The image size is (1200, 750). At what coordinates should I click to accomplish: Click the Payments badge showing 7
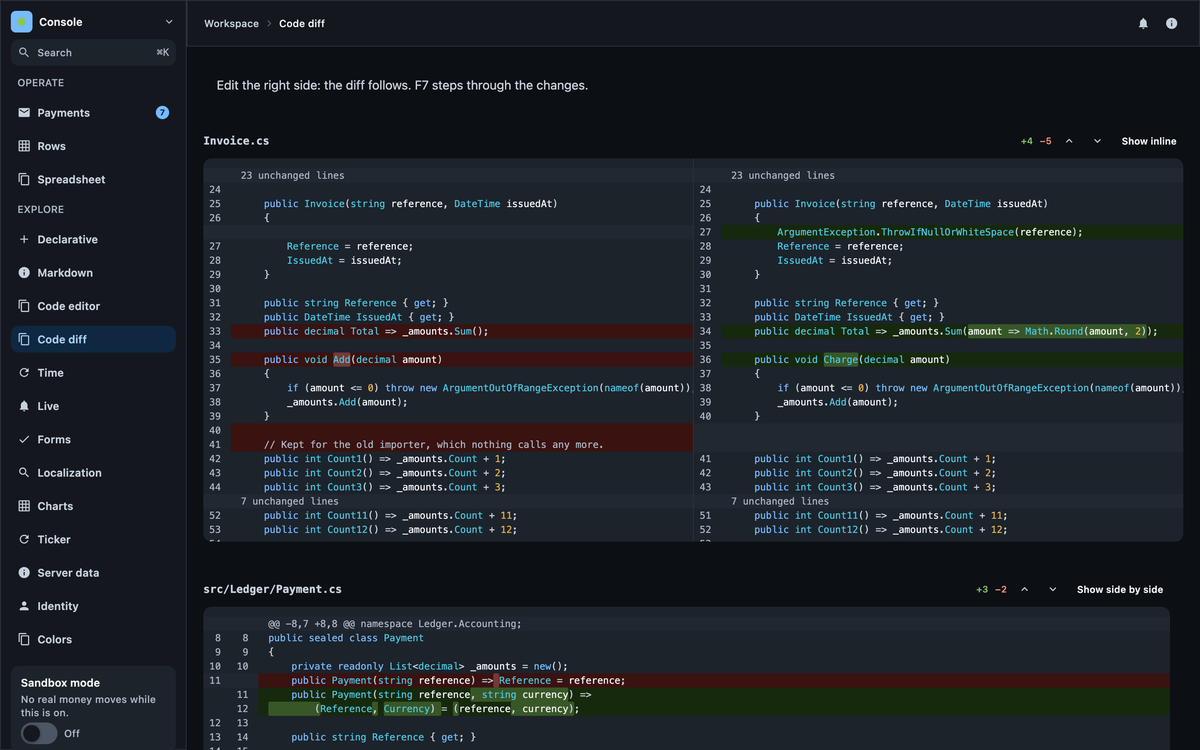(x=162, y=113)
